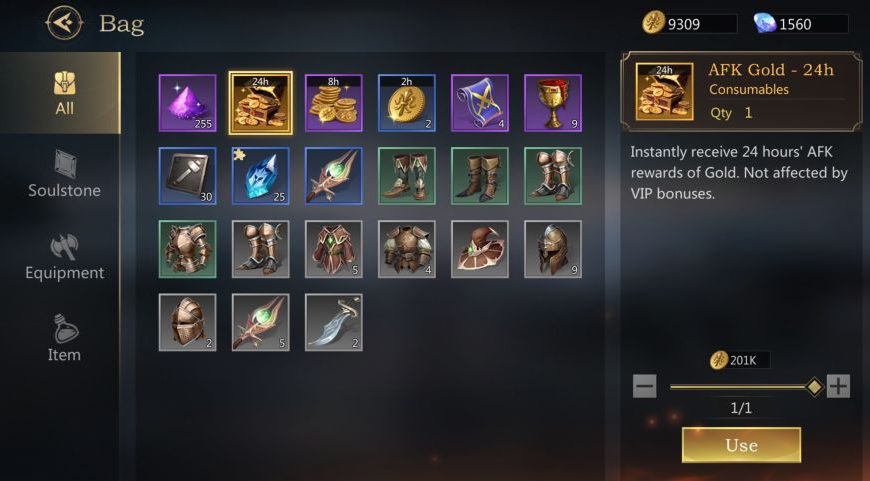Select the brown wizard hat item

[x=480, y=249]
